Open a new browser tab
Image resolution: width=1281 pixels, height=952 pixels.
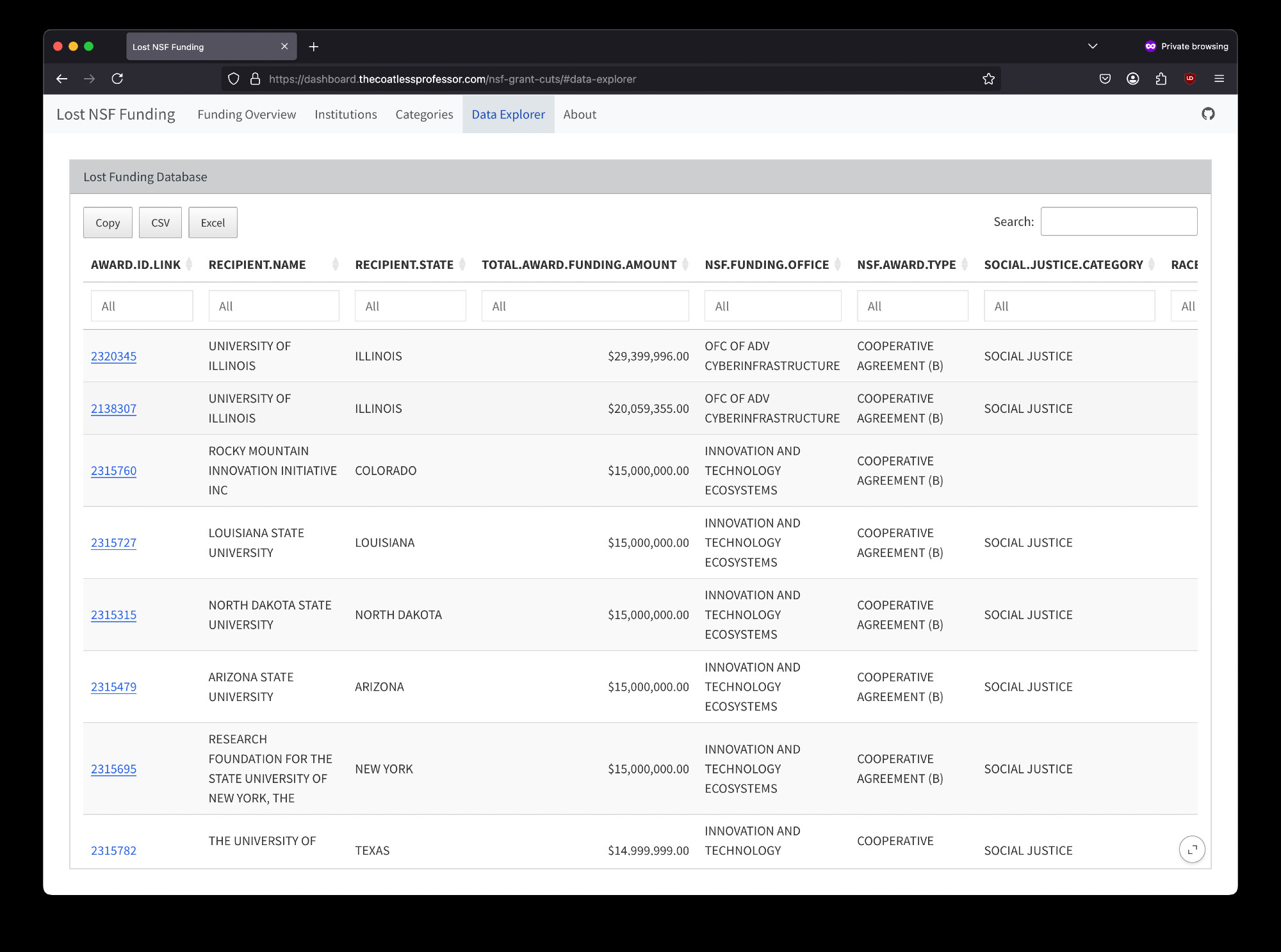313,47
